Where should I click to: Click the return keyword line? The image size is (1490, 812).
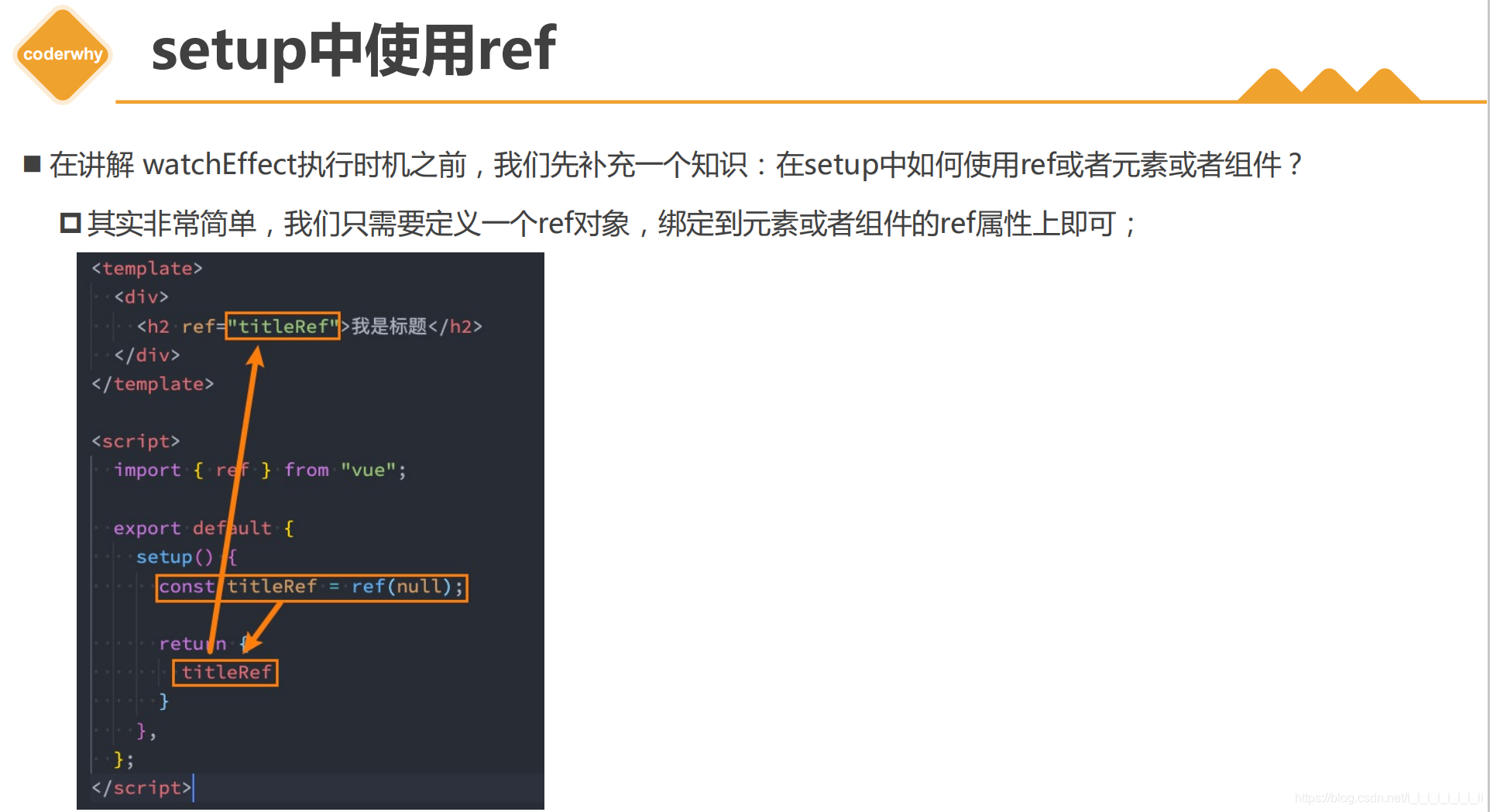pos(204,643)
